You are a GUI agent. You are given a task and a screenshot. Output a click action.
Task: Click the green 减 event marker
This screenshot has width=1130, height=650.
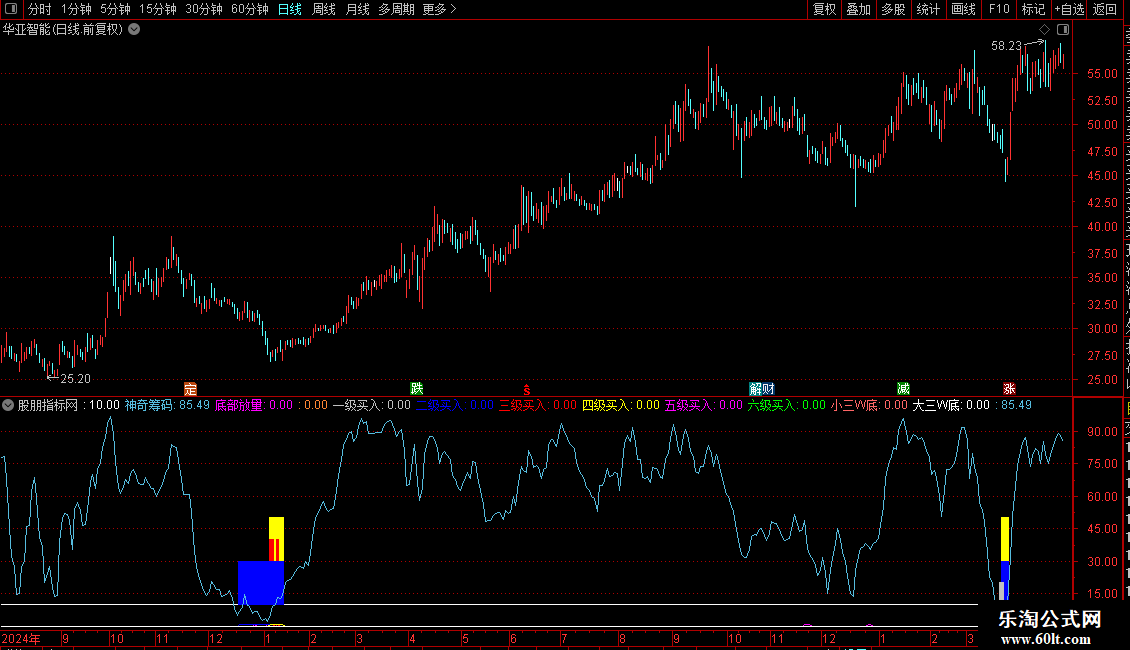(x=903, y=389)
